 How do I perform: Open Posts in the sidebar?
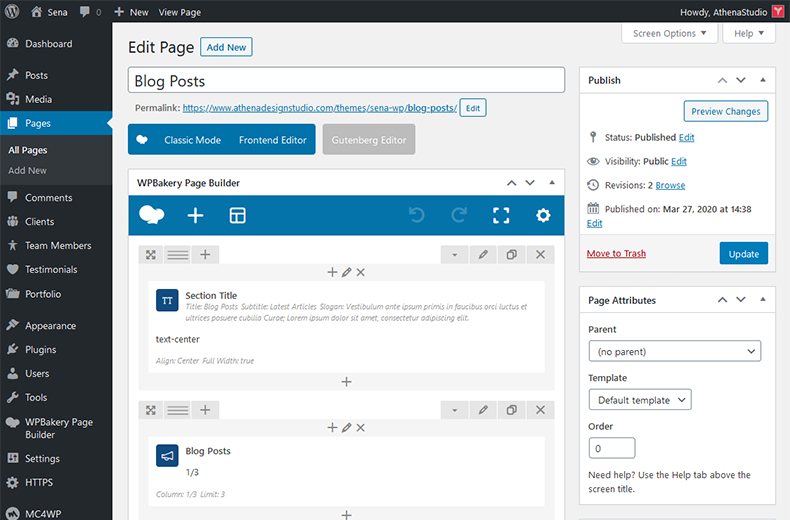pos(36,75)
